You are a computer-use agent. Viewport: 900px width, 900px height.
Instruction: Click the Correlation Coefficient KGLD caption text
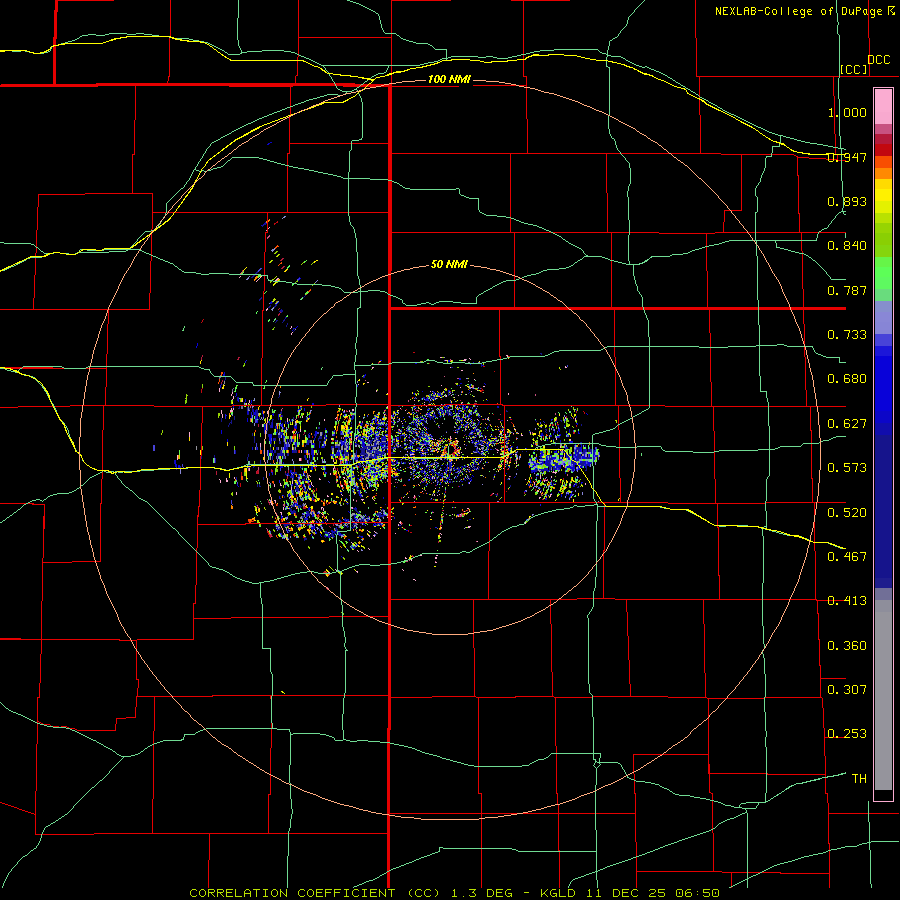tap(454, 893)
